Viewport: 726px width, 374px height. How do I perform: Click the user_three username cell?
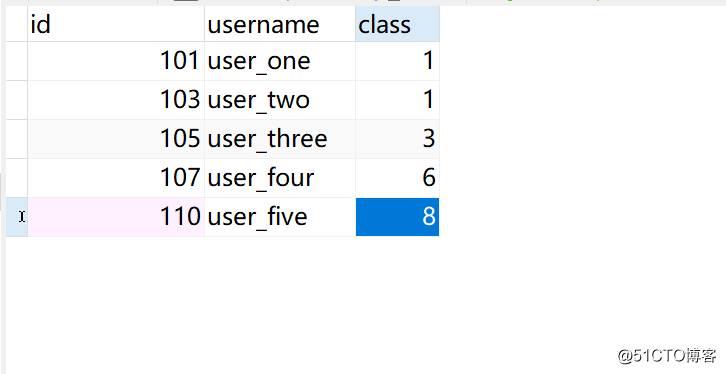click(280, 139)
